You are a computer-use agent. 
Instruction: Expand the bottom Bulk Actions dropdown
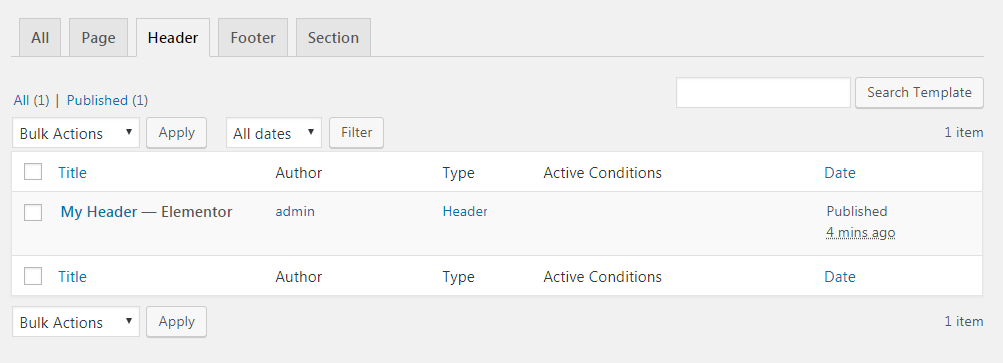pos(75,322)
